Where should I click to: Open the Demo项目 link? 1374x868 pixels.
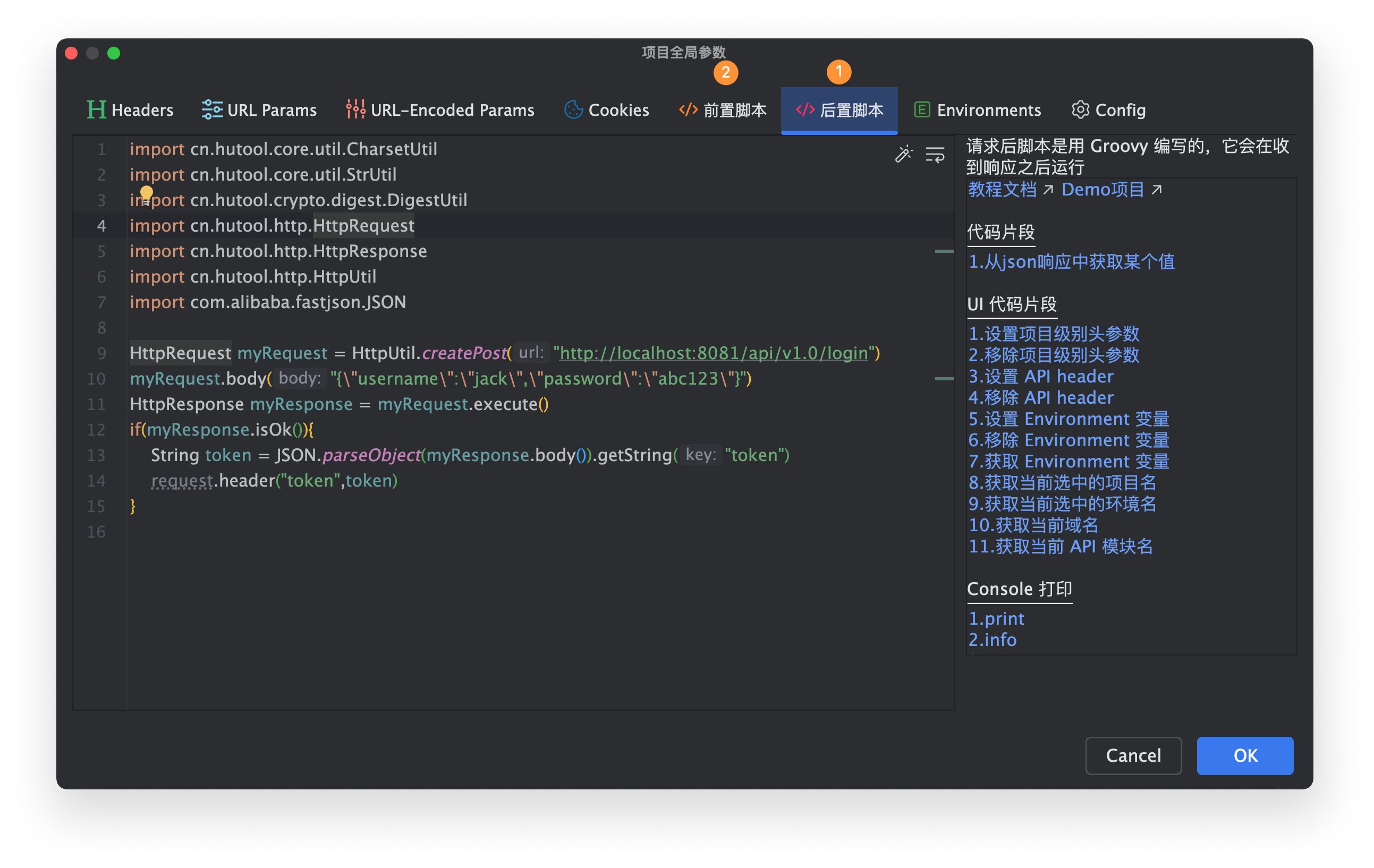(x=1102, y=189)
